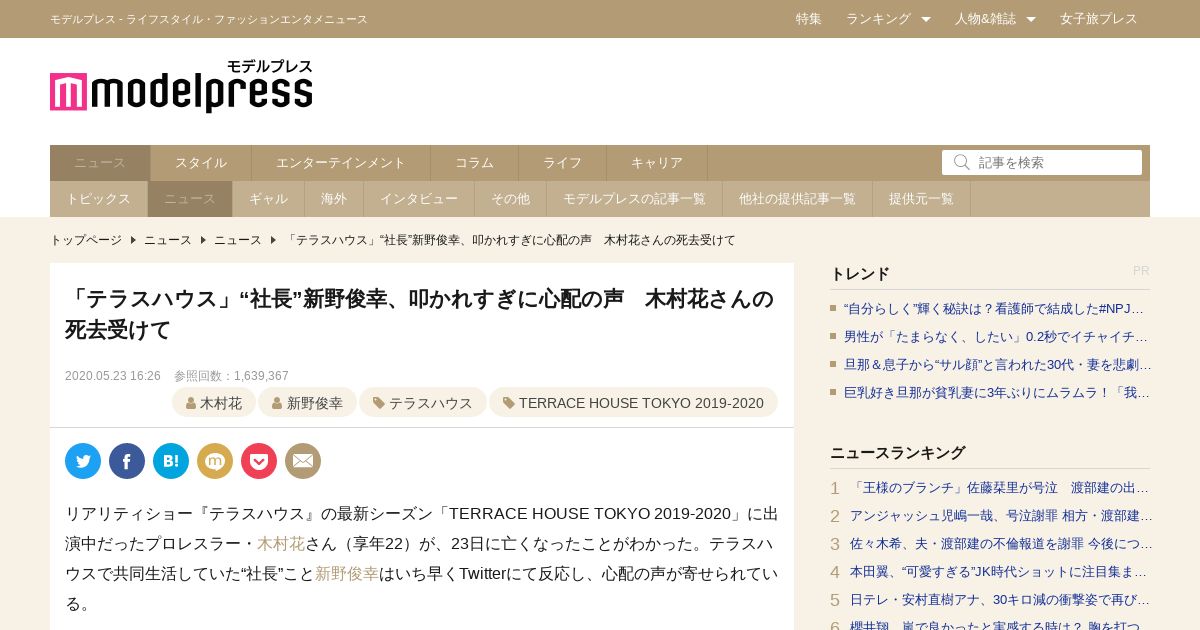Click the ニュースランキング heading

(898, 453)
